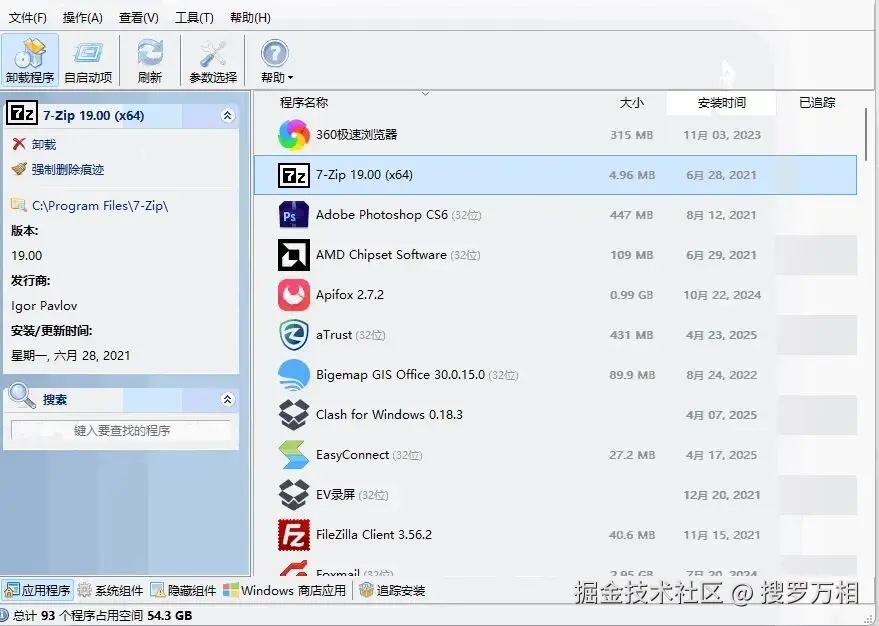Click aTrust program name
The image size is (879, 626).
tap(334, 335)
